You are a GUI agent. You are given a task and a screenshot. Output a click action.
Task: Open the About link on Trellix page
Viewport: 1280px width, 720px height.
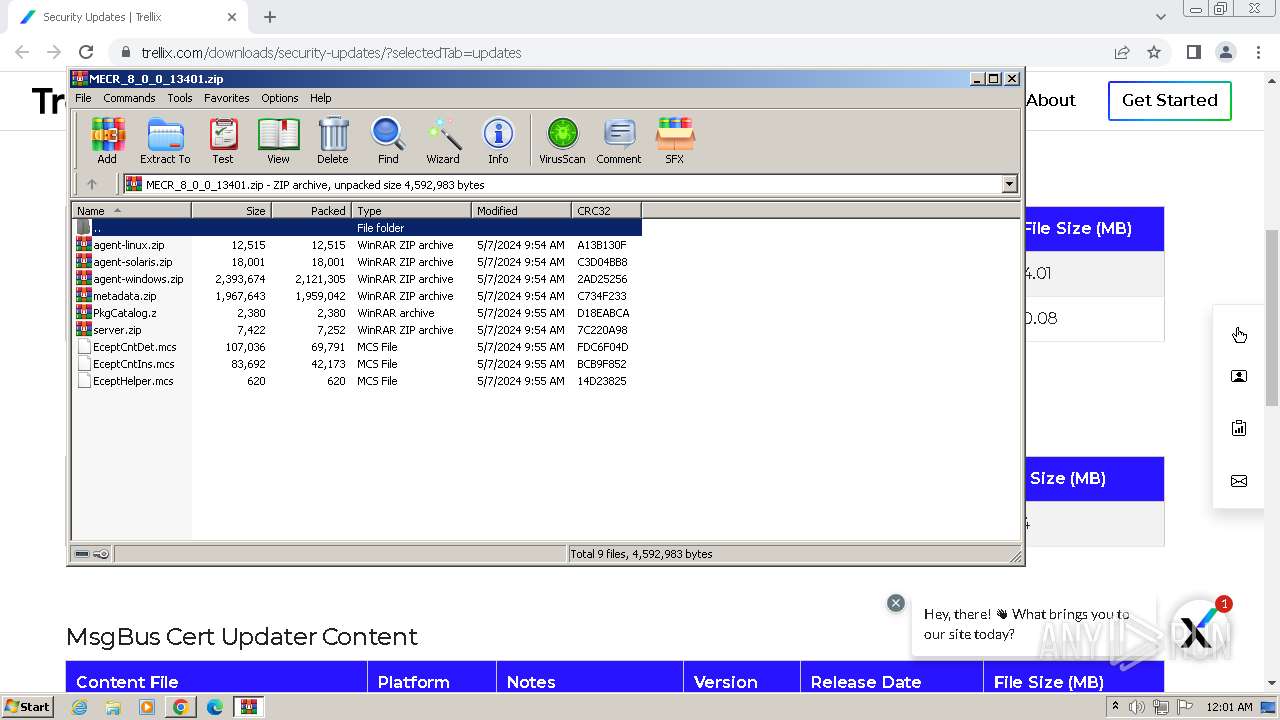click(1051, 100)
